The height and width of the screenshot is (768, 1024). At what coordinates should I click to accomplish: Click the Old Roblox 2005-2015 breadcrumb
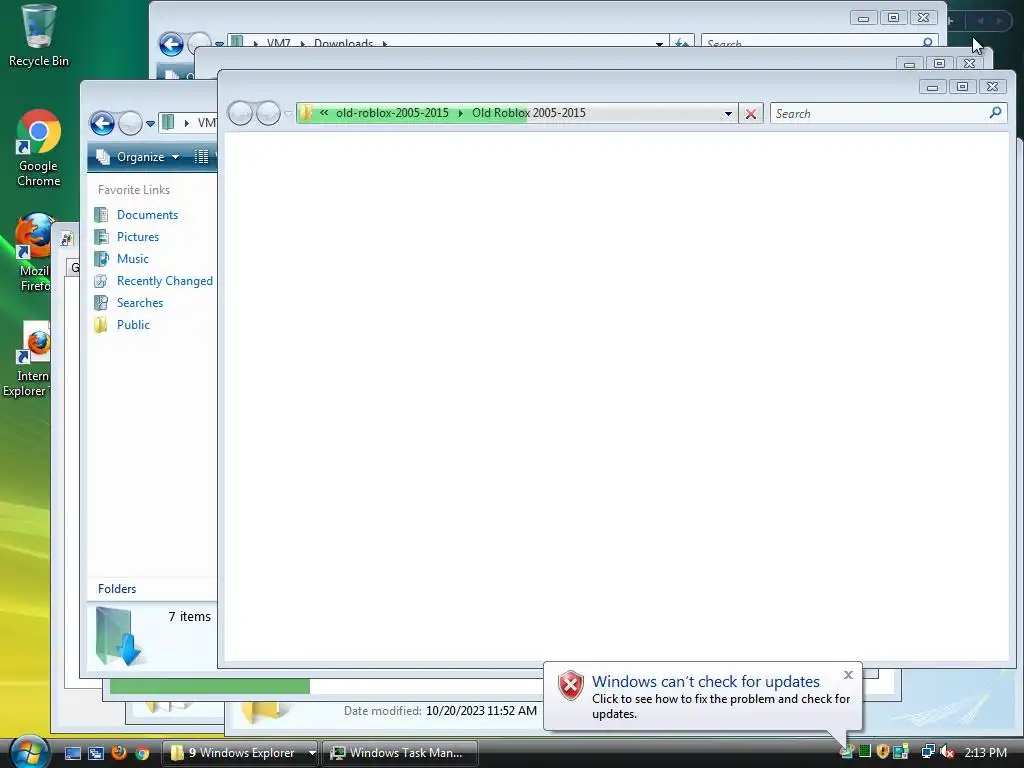[529, 113]
